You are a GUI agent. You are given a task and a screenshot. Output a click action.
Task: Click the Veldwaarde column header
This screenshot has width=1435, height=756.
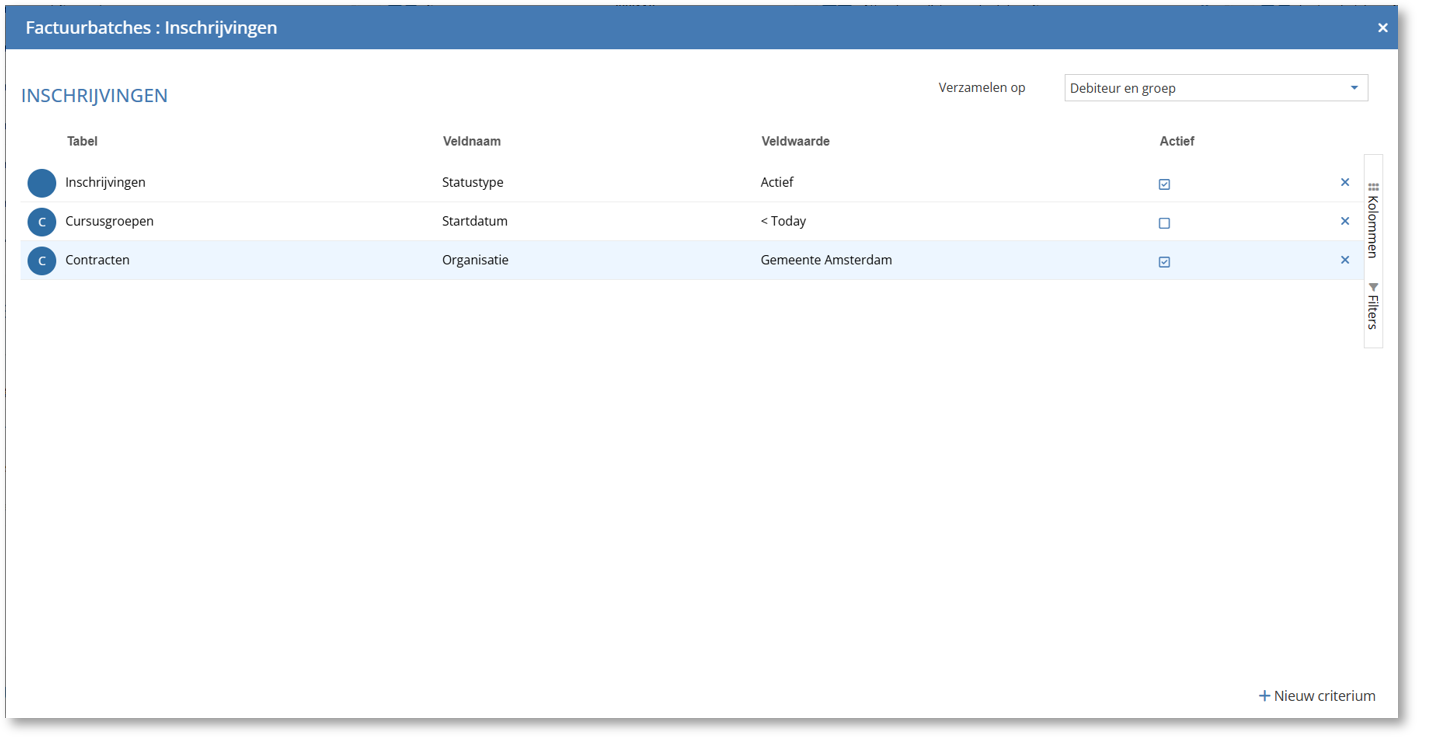(x=795, y=141)
